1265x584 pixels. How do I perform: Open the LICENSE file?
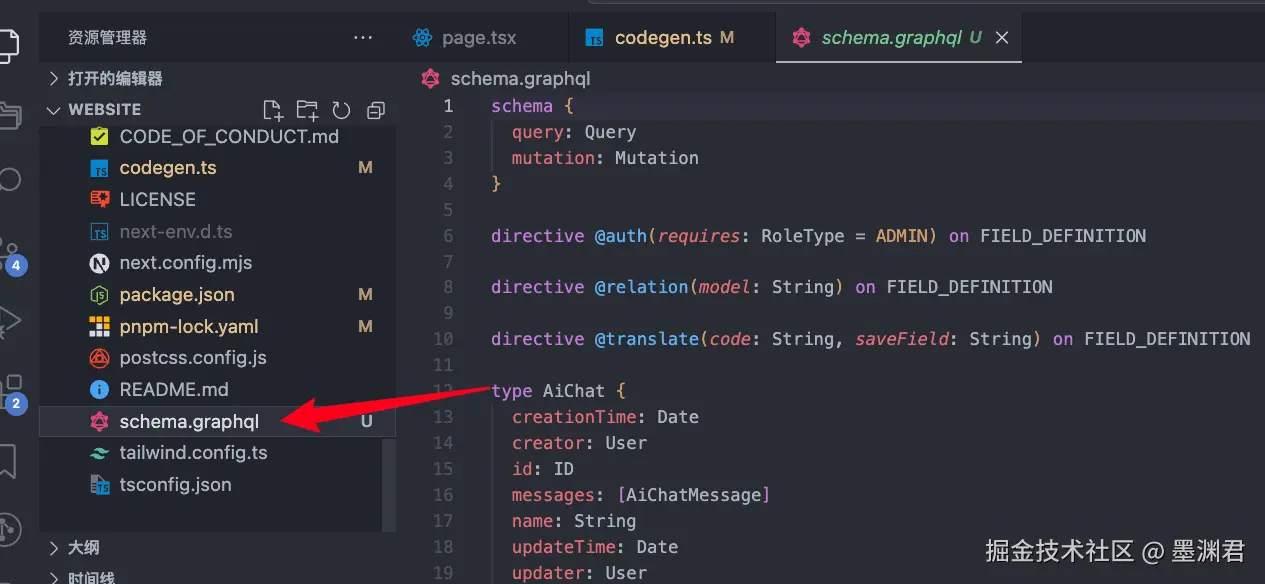pyautogui.click(x=158, y=199)
